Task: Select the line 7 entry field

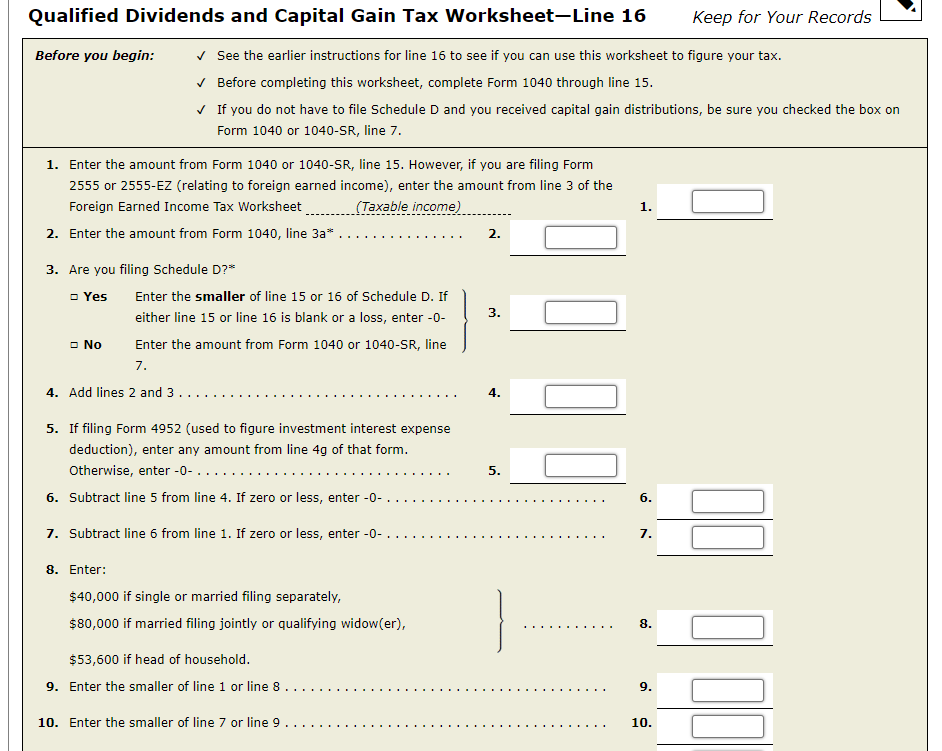Action: (728, 538)
